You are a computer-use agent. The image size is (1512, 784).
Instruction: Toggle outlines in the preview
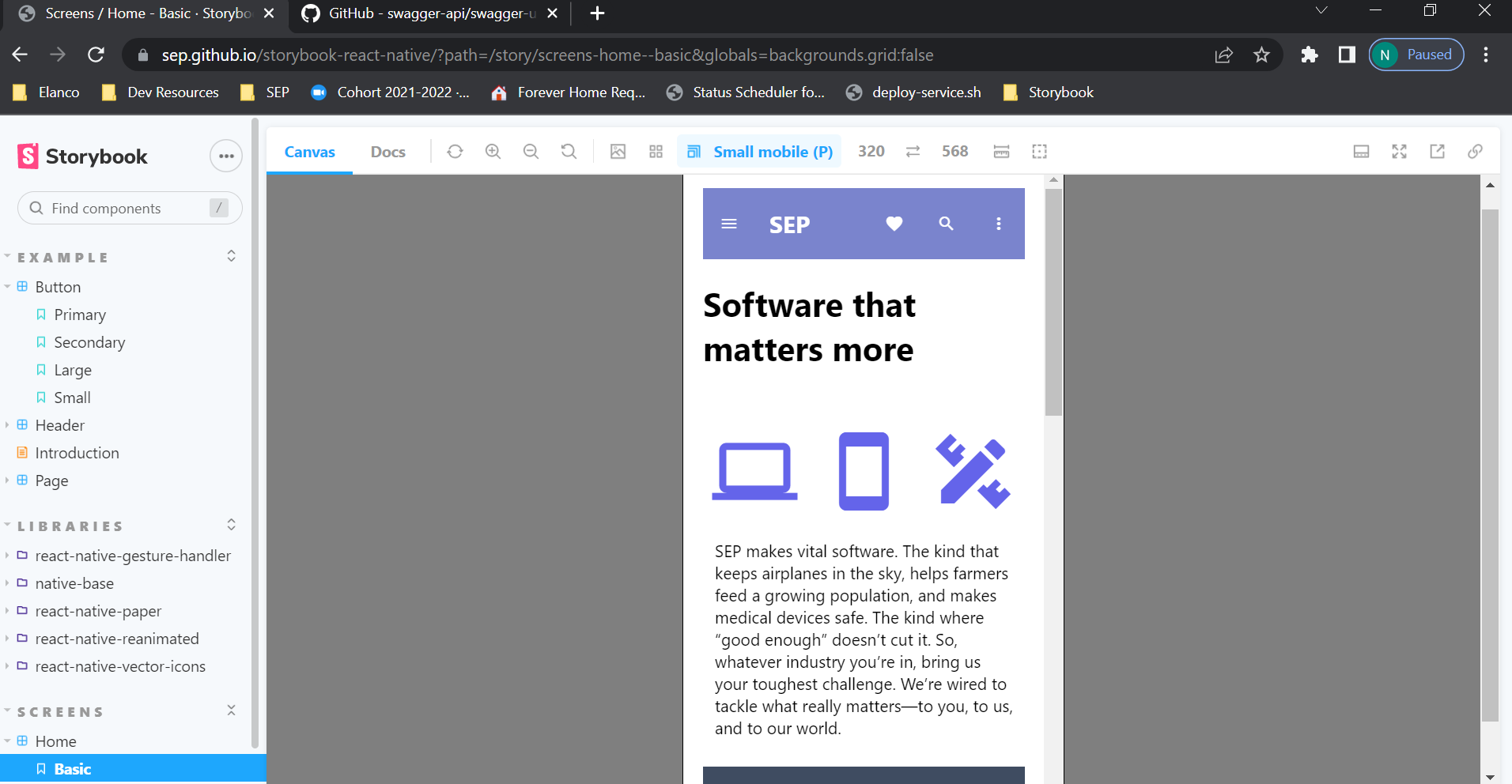click(x=1039, y=152)
